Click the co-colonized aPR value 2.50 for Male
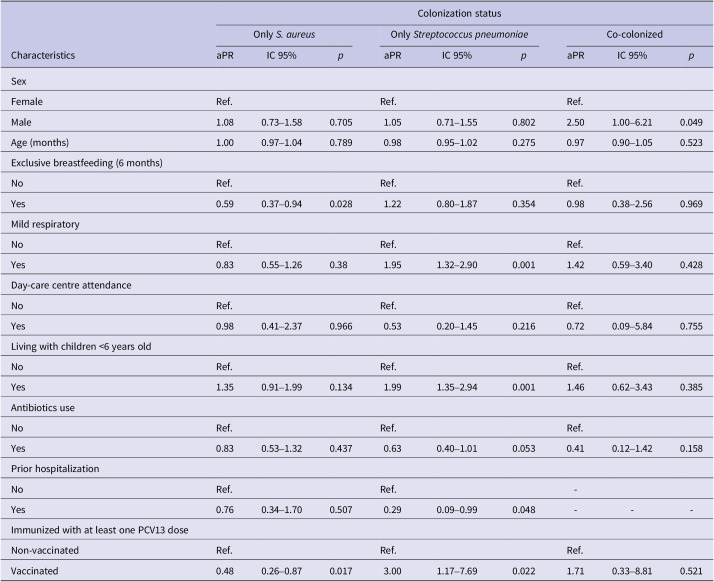 (x=576, y=123)
